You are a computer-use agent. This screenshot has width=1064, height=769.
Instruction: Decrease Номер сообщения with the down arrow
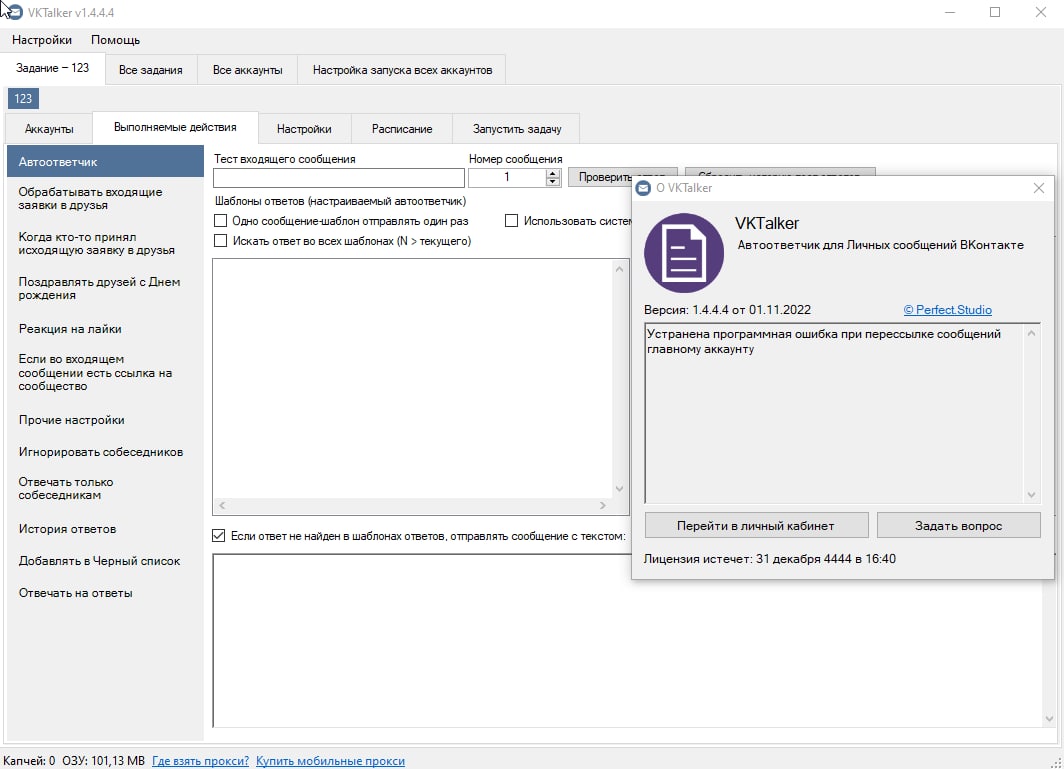click(553, 181)
